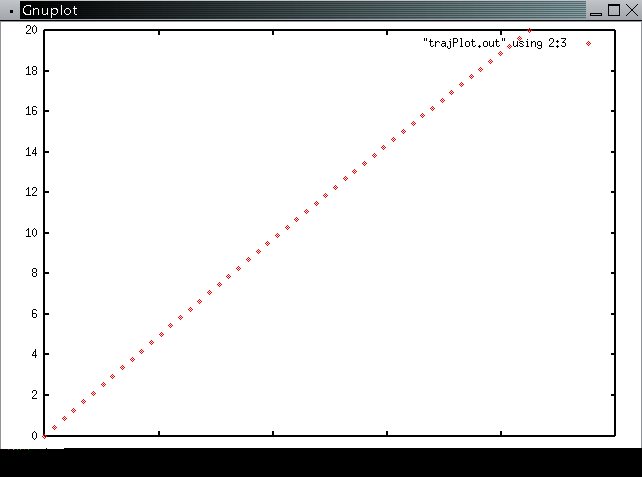
Task: Click y-axis label 18
Action: click(x=31, y=71)
